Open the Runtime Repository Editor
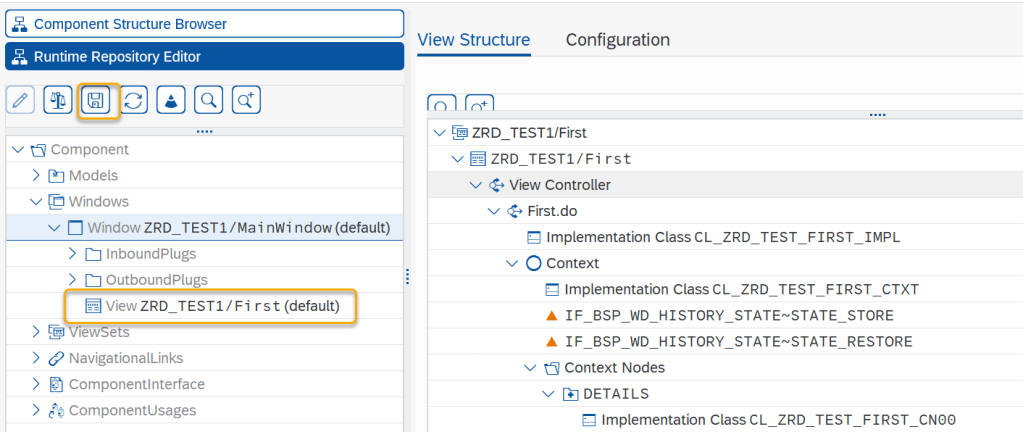This screenshot has height=432, width=1023. coord(204,57)
